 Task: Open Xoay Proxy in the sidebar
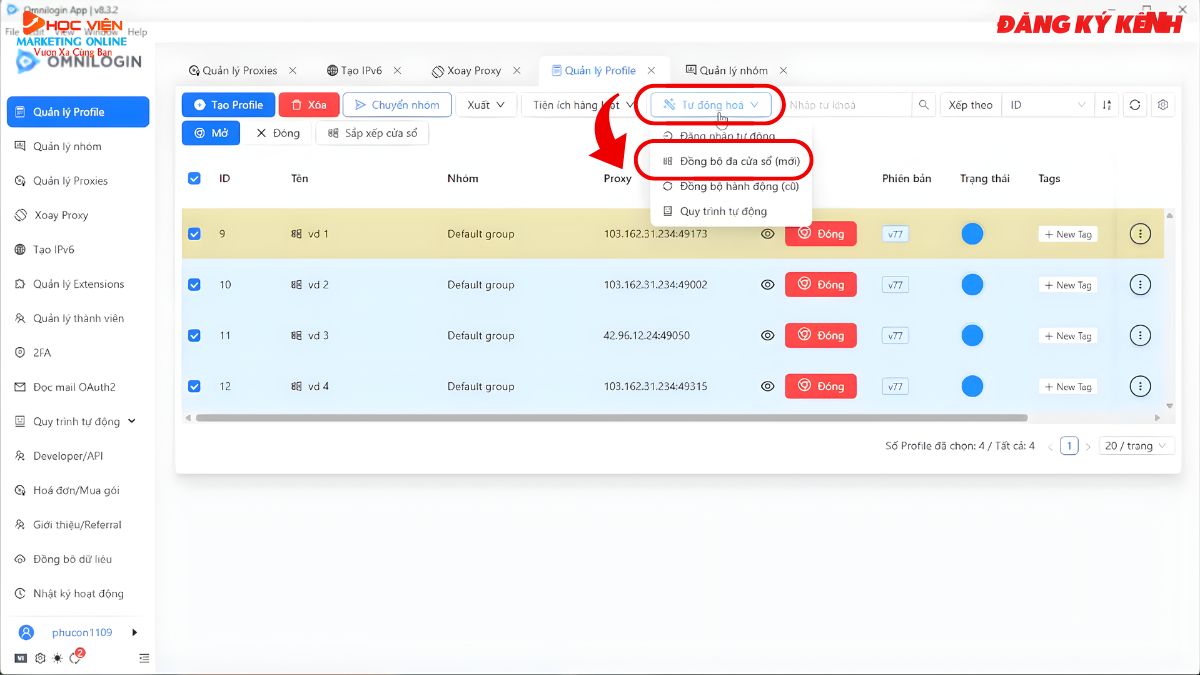point(61,215)
